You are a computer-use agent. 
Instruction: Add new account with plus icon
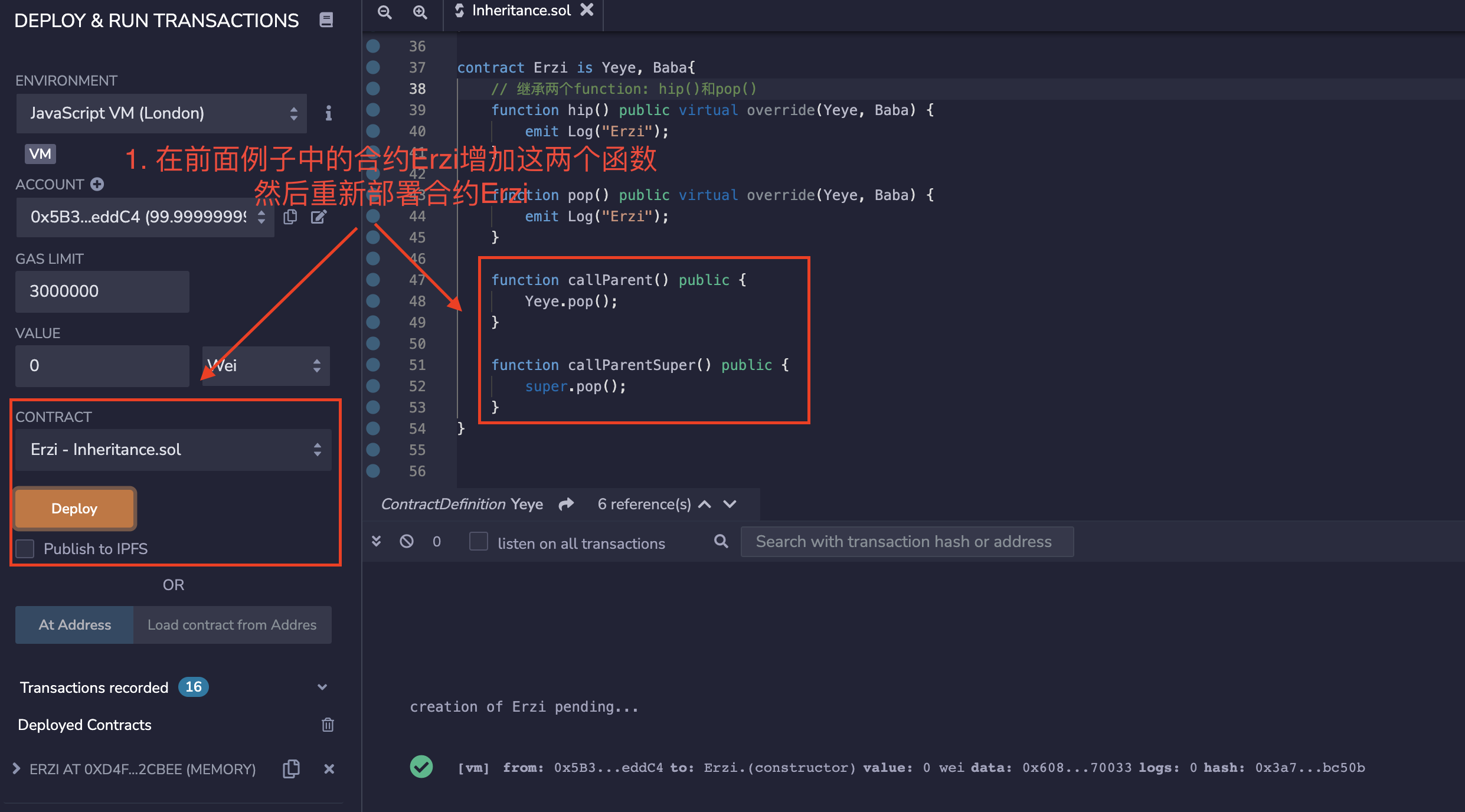tap(97, 184)
